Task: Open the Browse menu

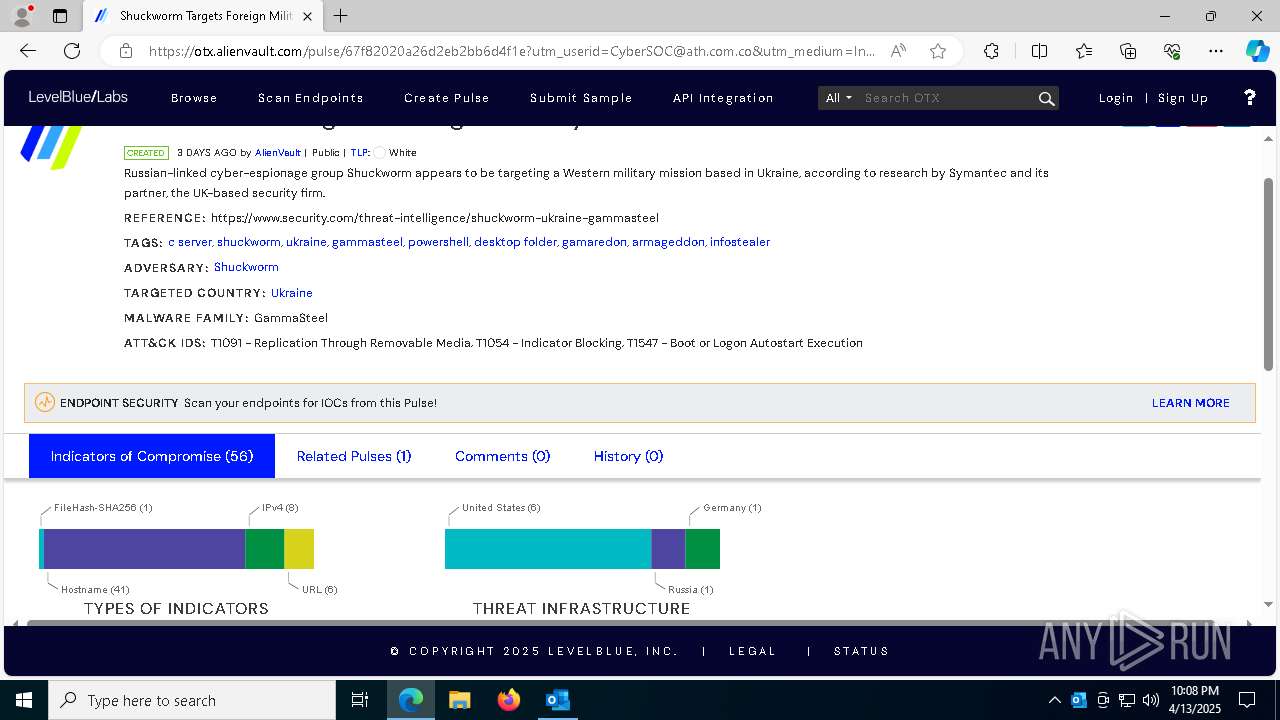Action: point(194,98)
